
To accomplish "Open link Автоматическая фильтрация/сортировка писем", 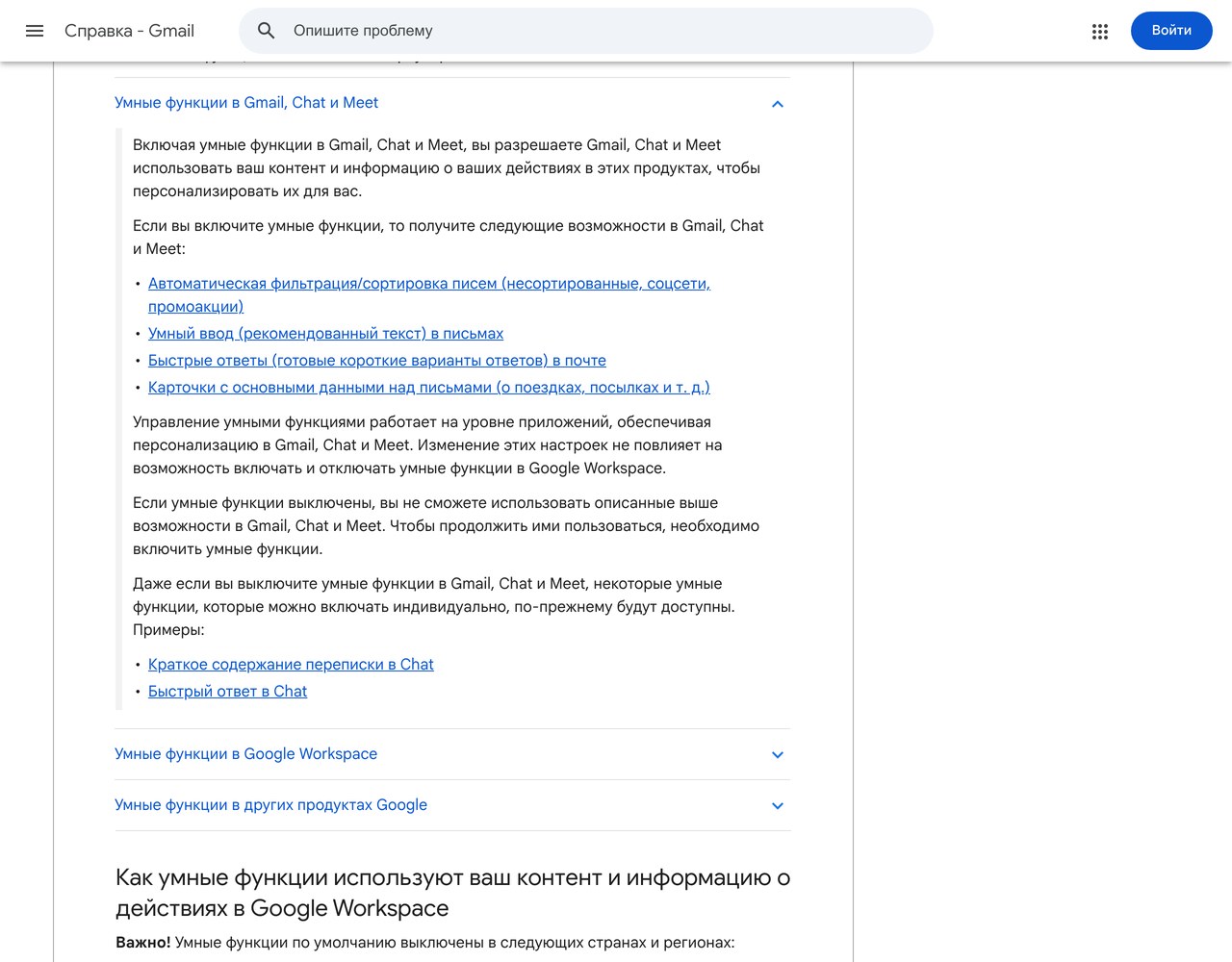I will click(x=429, y=295).
